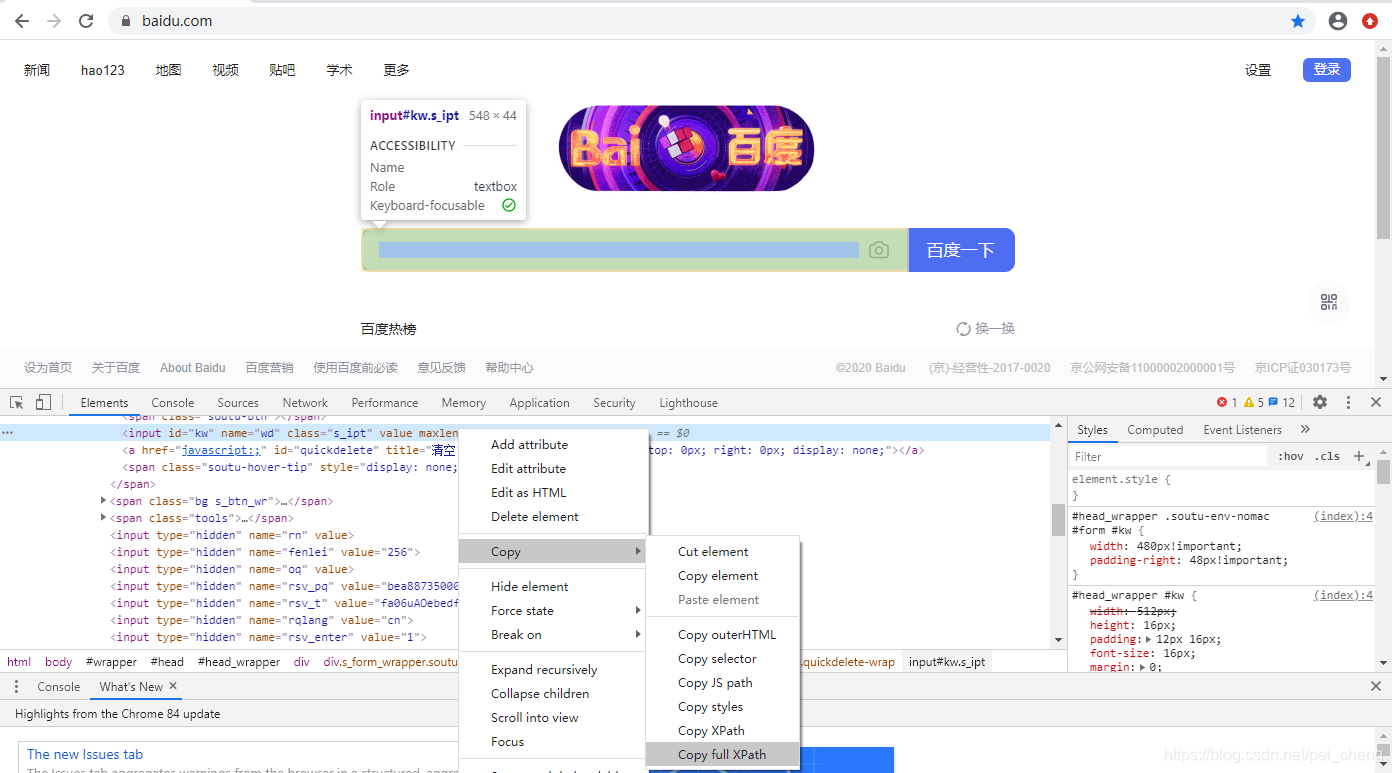Switch to the Console tab

173,403
